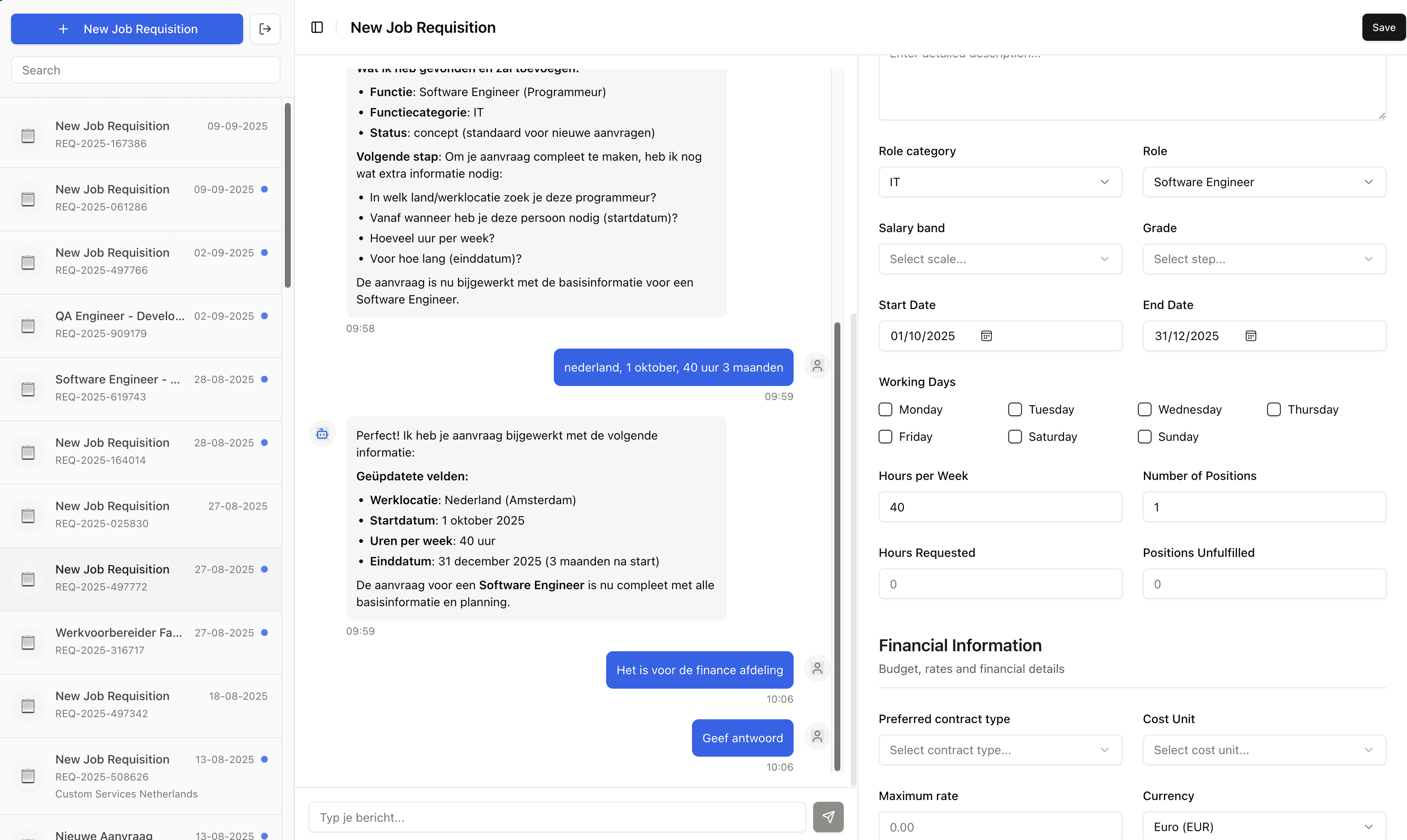Expand the Grade 'Select step' dropdown

(1264, 259)
